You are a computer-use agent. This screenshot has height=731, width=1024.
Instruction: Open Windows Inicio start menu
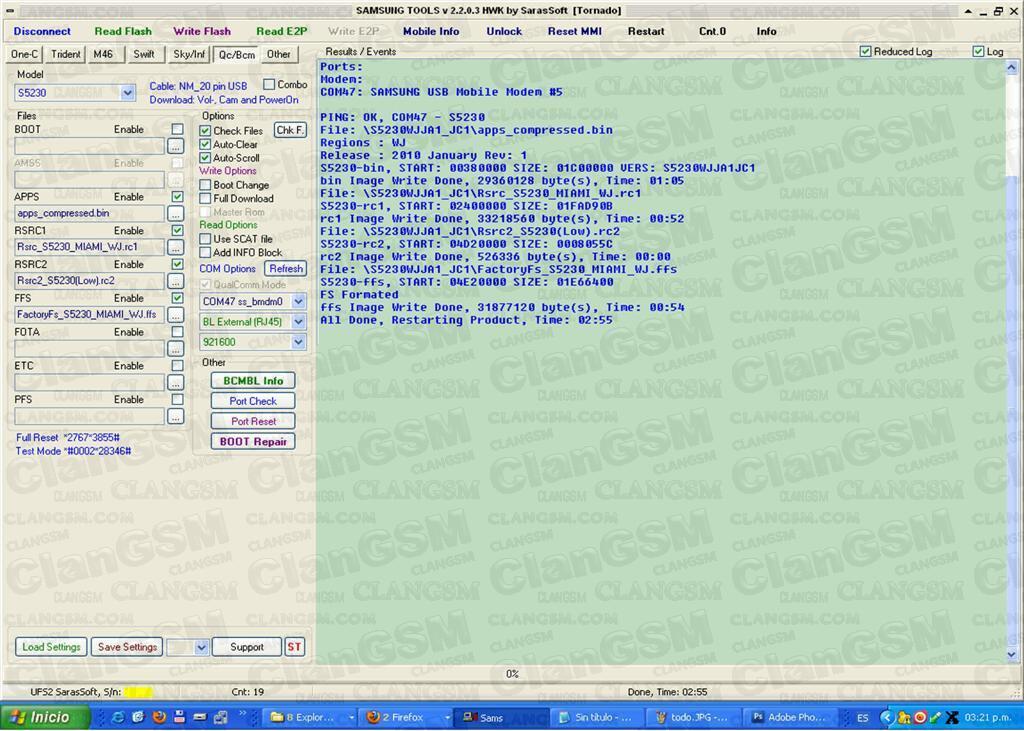[x=44, y=717]
